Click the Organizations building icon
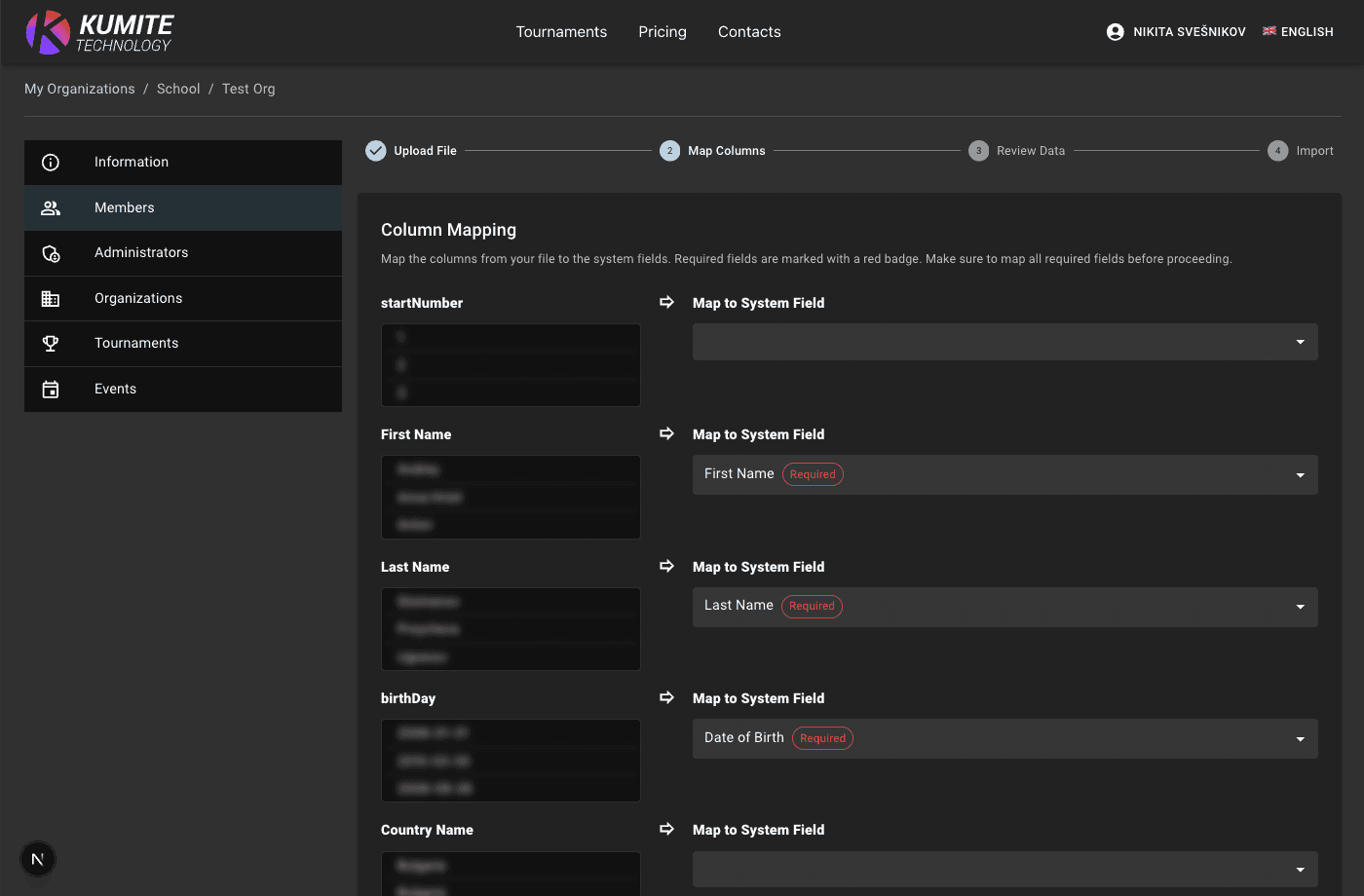Viewport: 1364px width, 896px height. (x=51, y=299)
